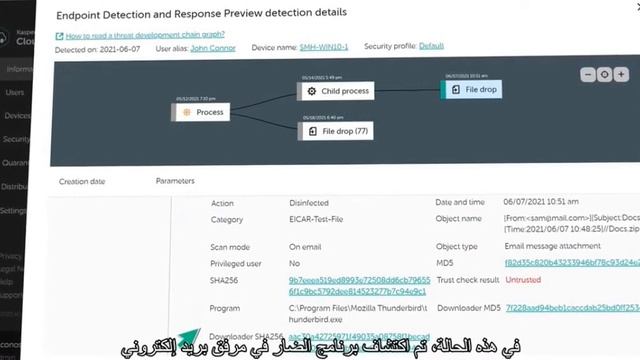The height and width of the screenshot is (360, 640).
Task: Zoom out the chain graph with minus button
Action: [x=588, y=75]
